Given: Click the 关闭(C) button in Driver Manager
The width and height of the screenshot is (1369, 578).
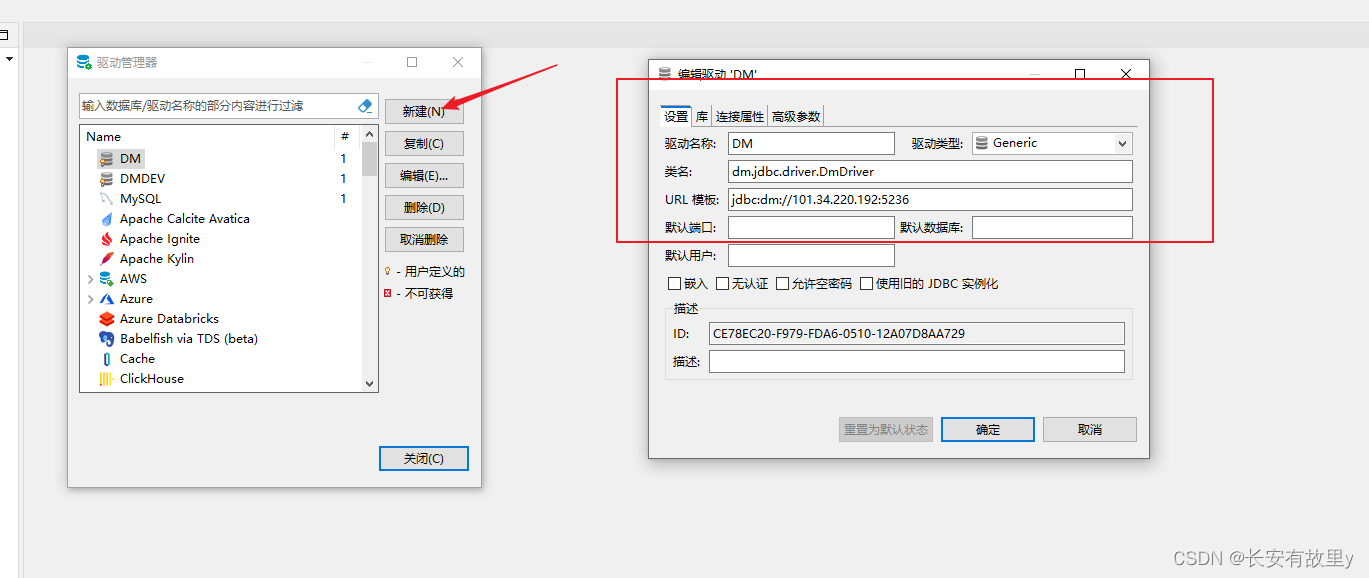Looking at the screenshot, I should click(x=424, y=459).
